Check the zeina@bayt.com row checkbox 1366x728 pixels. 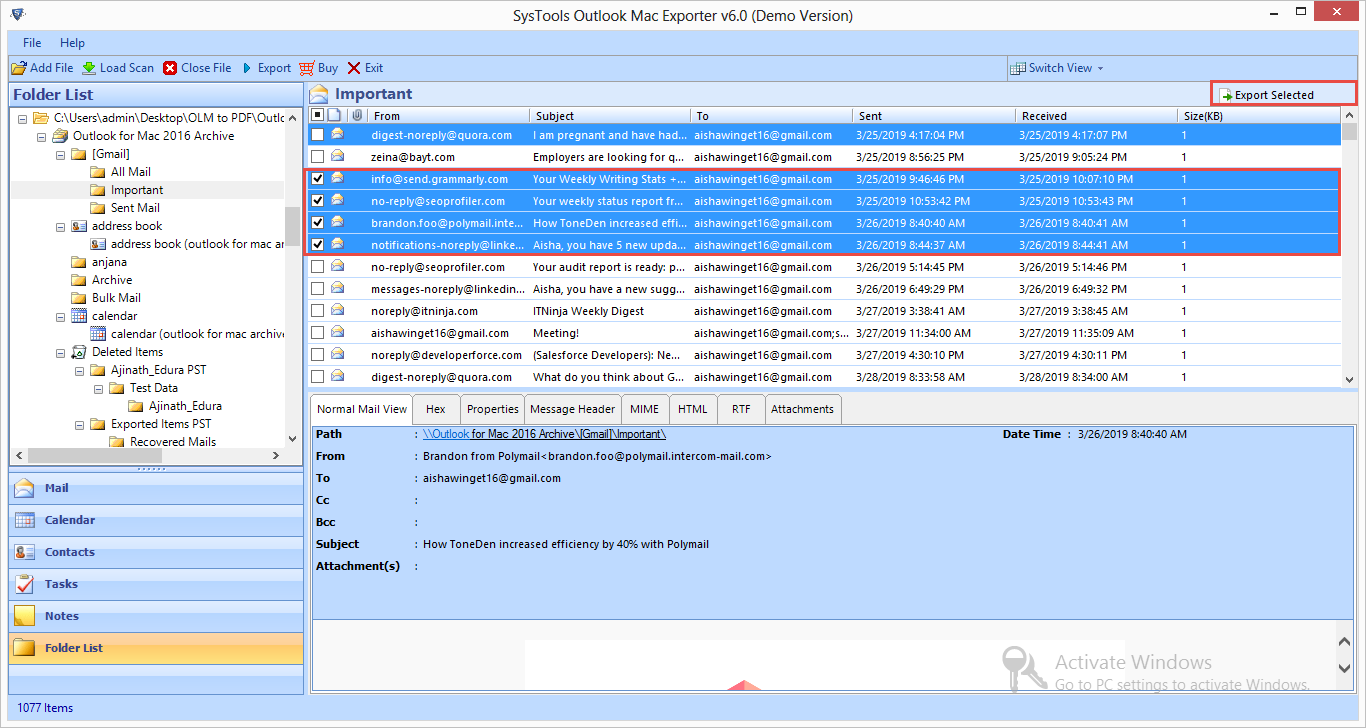317,157
